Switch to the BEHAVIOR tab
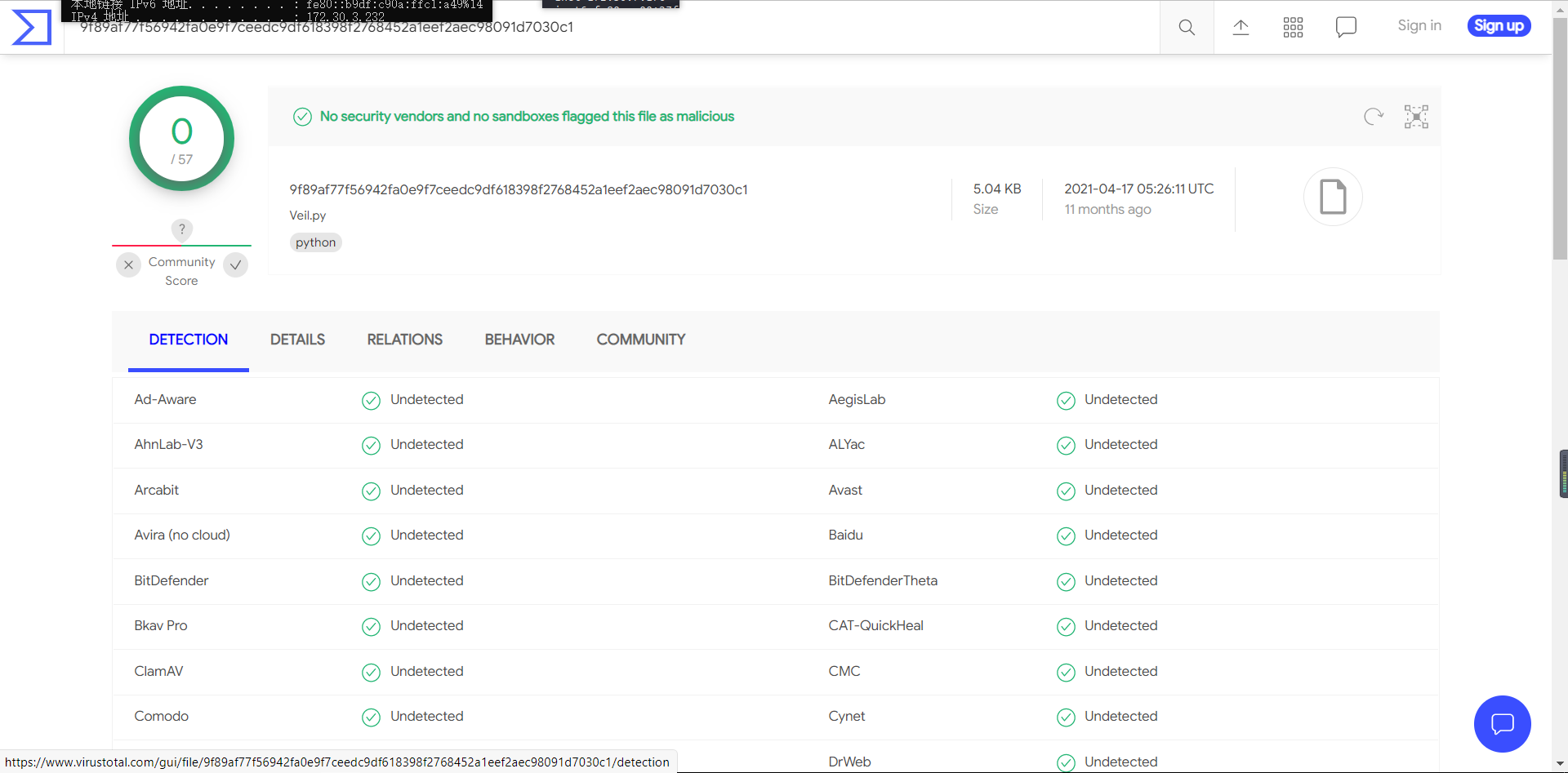The width and height of the screenshot is (1568, 773). coord(519,340)
